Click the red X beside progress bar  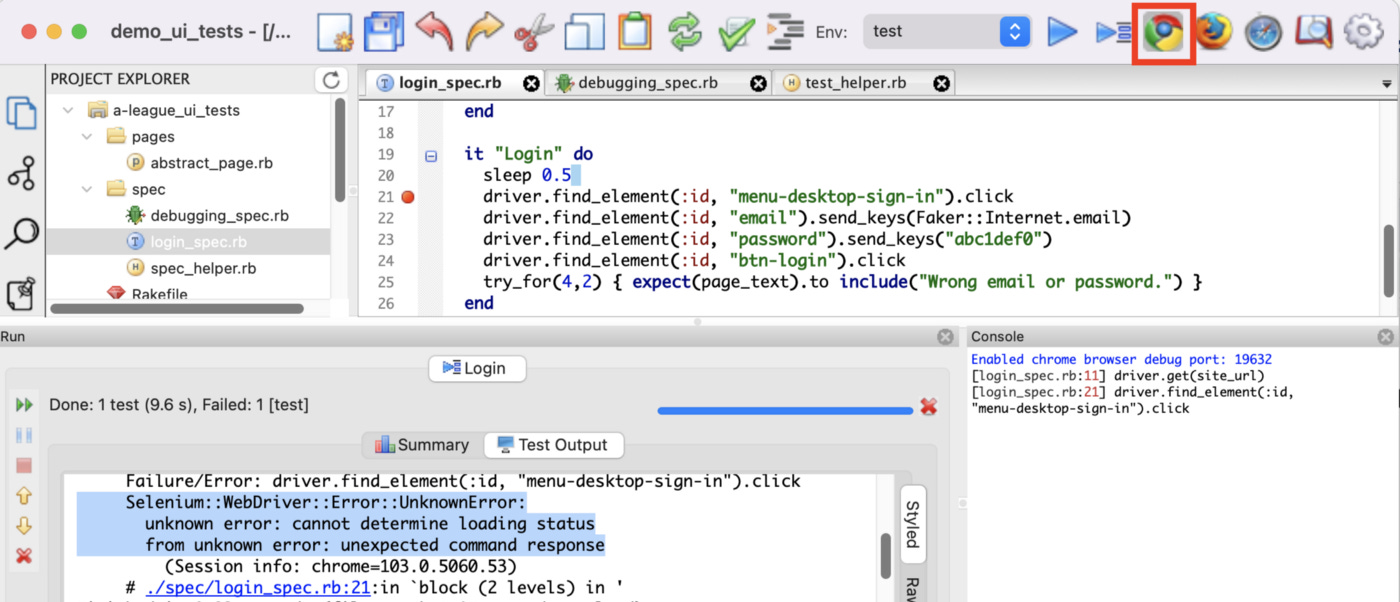point(928,406)
